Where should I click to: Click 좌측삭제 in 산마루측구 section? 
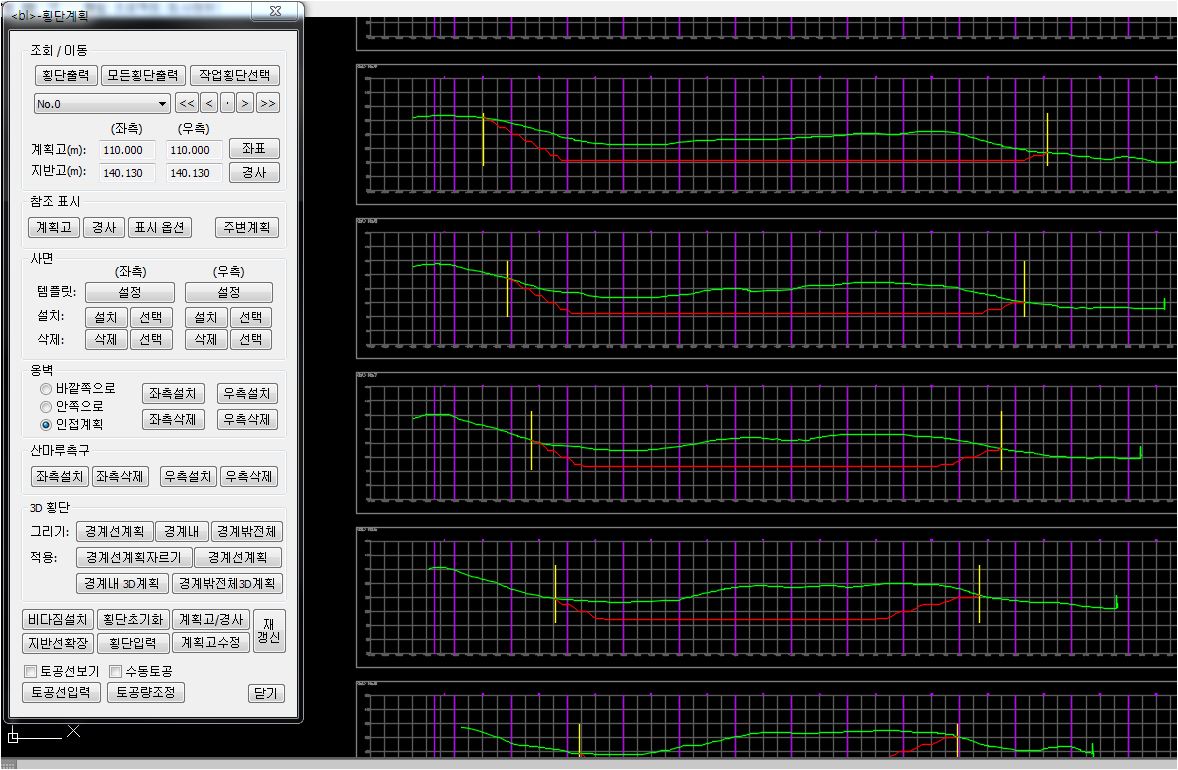pyautogui.click(x=120, y=476)
